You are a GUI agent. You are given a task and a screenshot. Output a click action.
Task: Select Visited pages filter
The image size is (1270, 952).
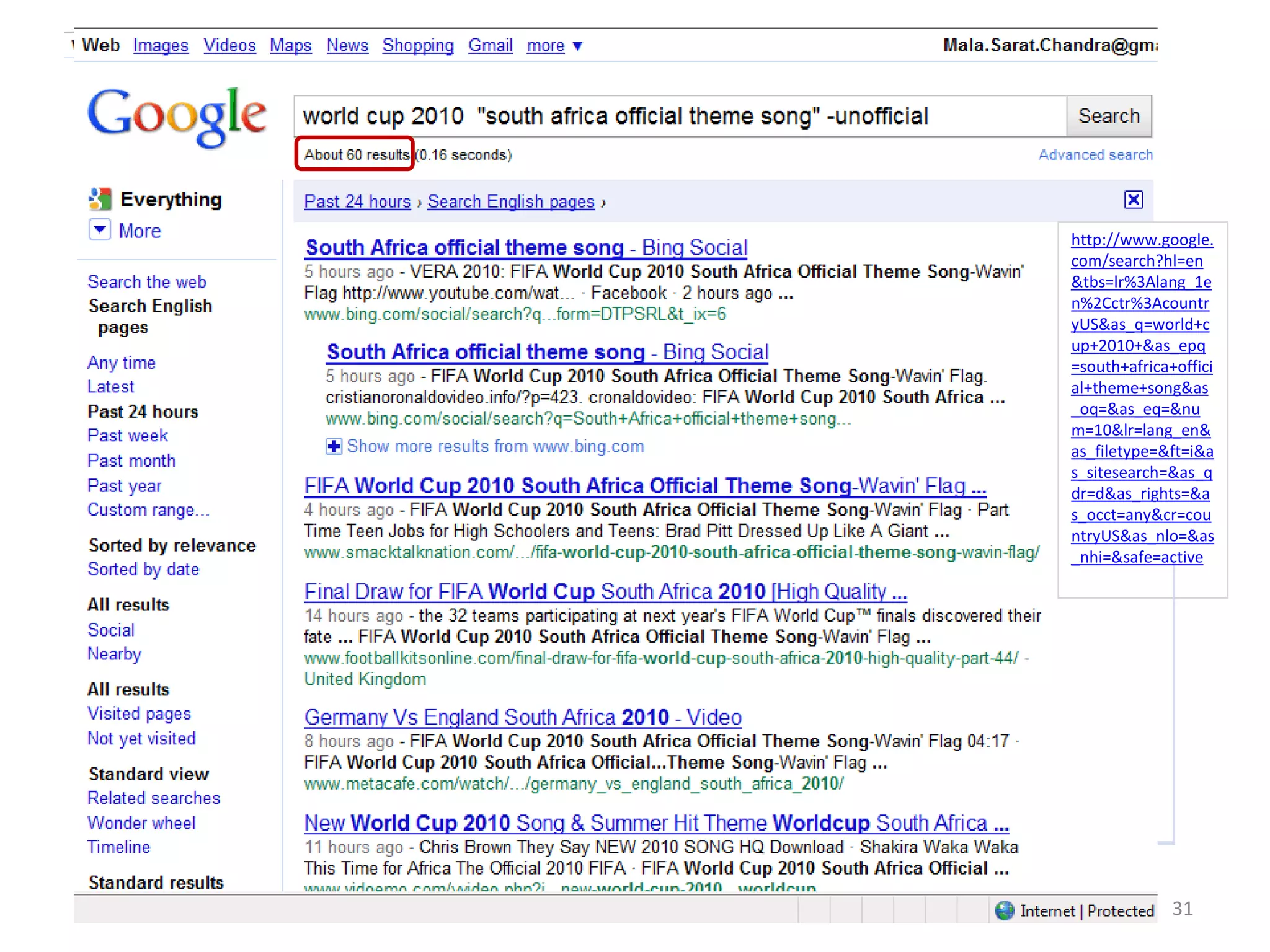[x=139, y=714]
